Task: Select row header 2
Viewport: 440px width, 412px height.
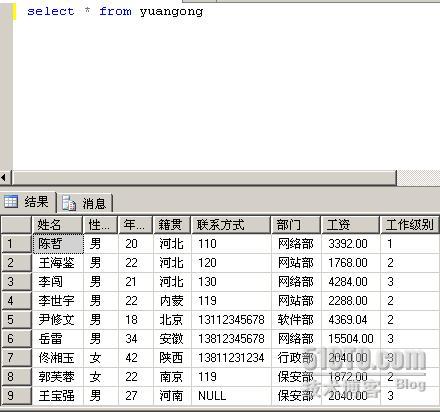Action: (x=16, y=263)
